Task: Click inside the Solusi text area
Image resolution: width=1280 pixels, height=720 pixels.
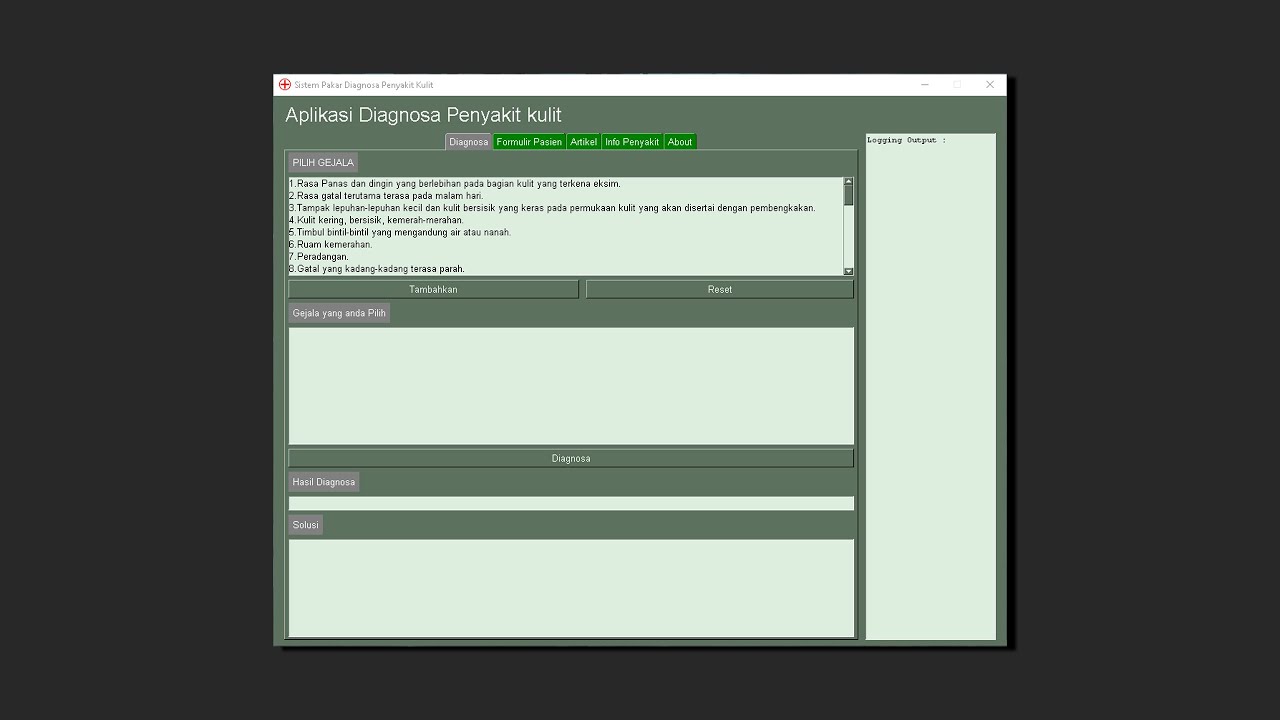Action: (571, 588)
